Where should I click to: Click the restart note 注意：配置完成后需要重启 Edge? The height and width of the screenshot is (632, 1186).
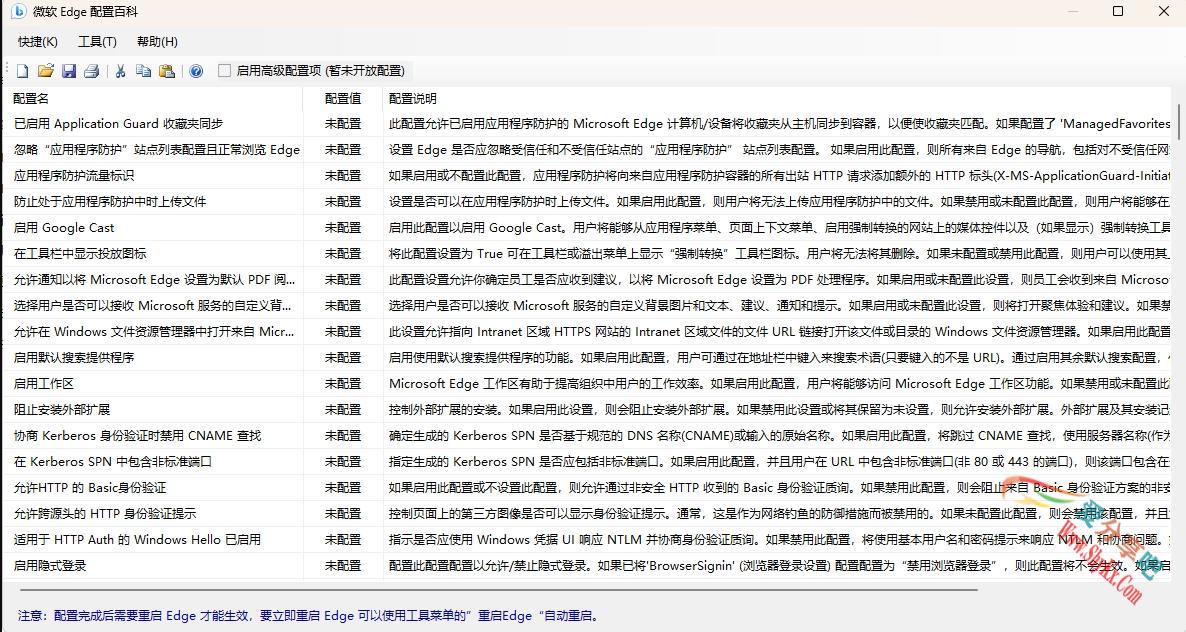(309, 616)
